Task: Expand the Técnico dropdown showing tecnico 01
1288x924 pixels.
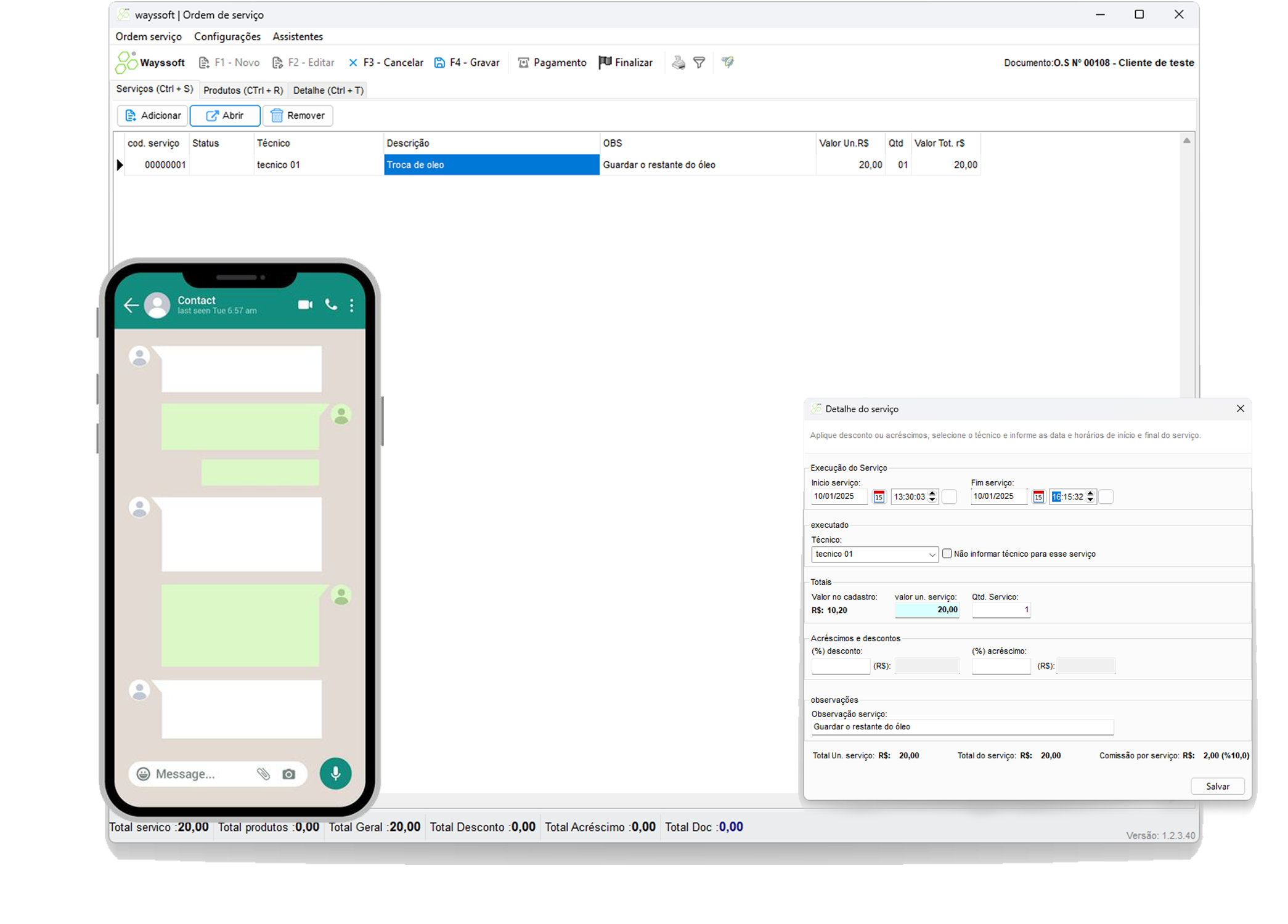Action: pyautogui.click(x=932, y=554)
